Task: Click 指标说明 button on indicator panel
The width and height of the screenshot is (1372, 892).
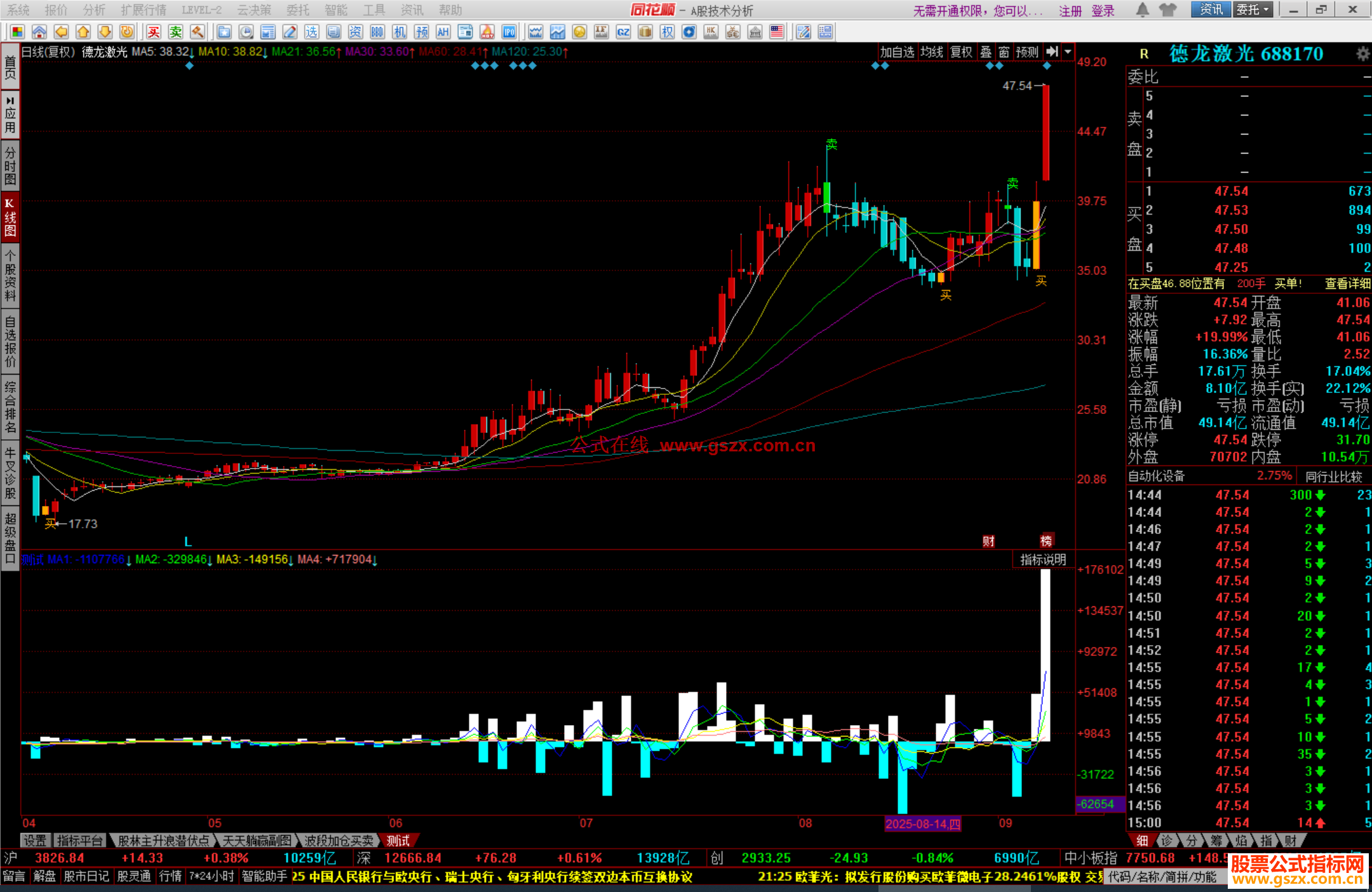Action: coord(1042,559)
